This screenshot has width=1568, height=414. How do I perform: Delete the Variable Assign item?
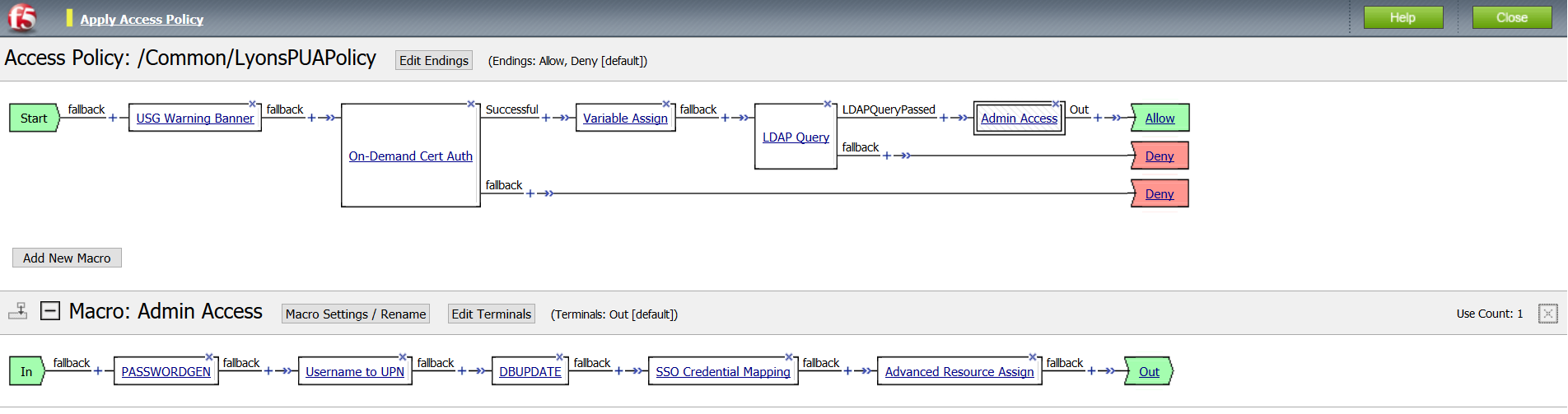coord(666,104)
